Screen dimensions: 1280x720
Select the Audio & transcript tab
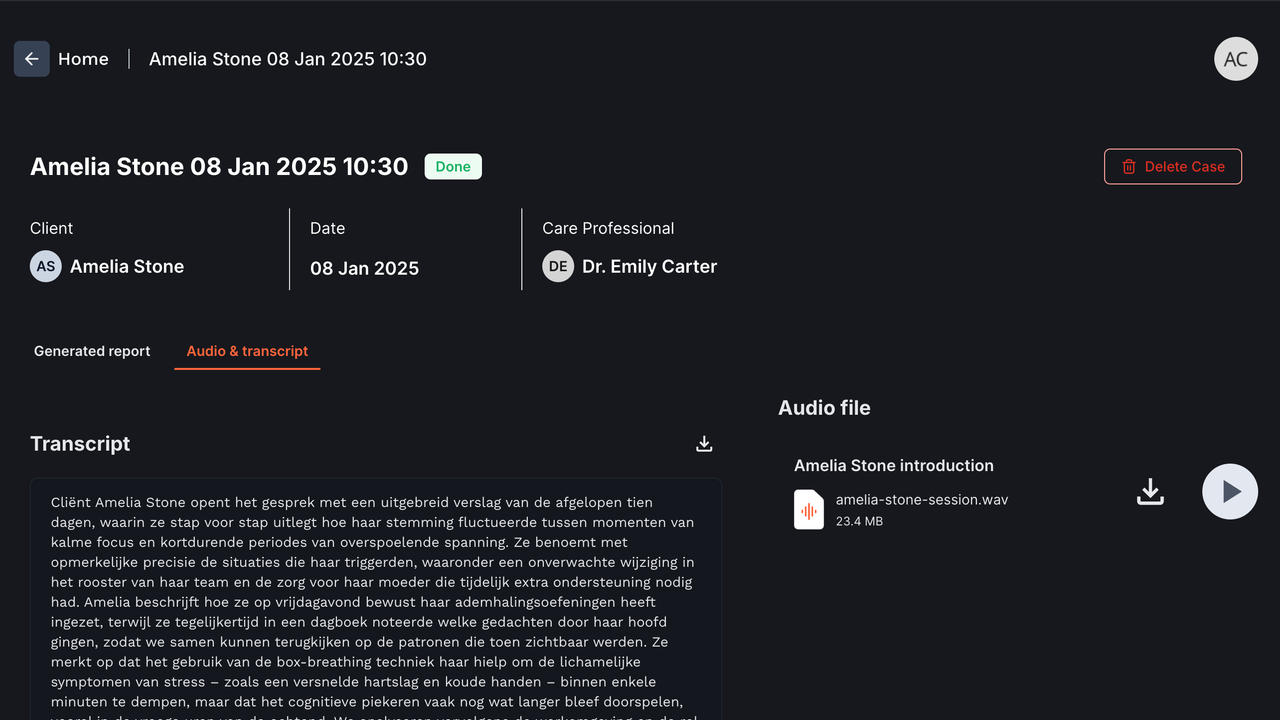[247, 351]
